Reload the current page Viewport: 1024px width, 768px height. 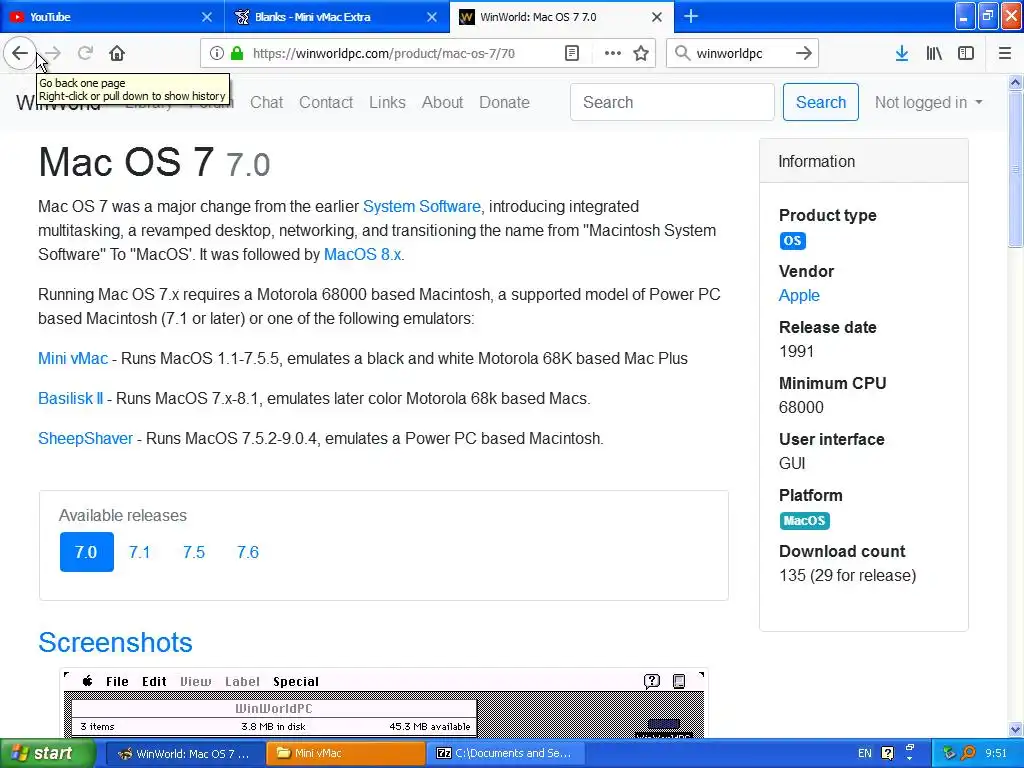coord(85,53)
